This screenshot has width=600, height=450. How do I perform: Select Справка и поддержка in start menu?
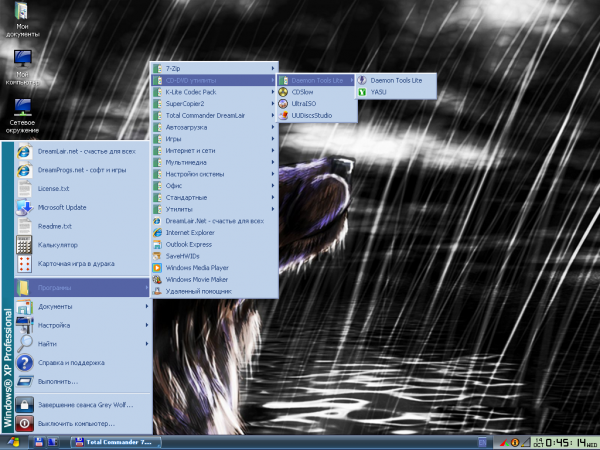pos(70,363)
